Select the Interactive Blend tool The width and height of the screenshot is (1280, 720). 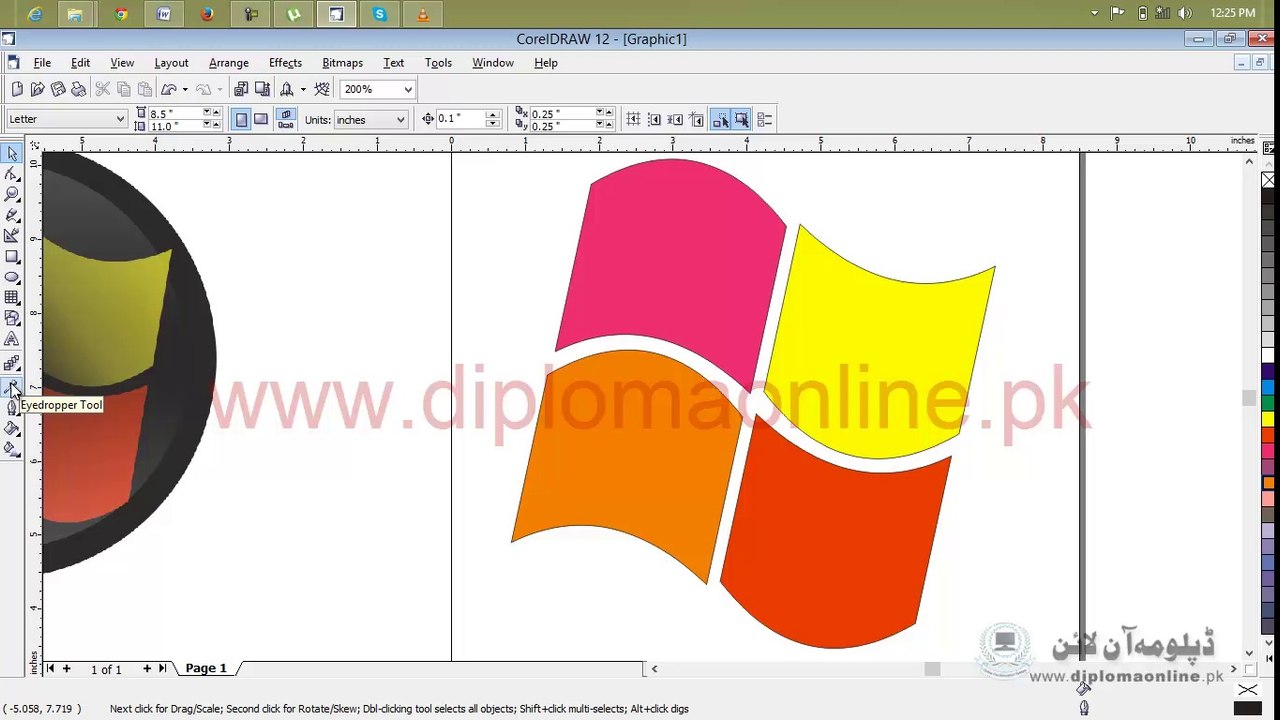pos(12,364)
